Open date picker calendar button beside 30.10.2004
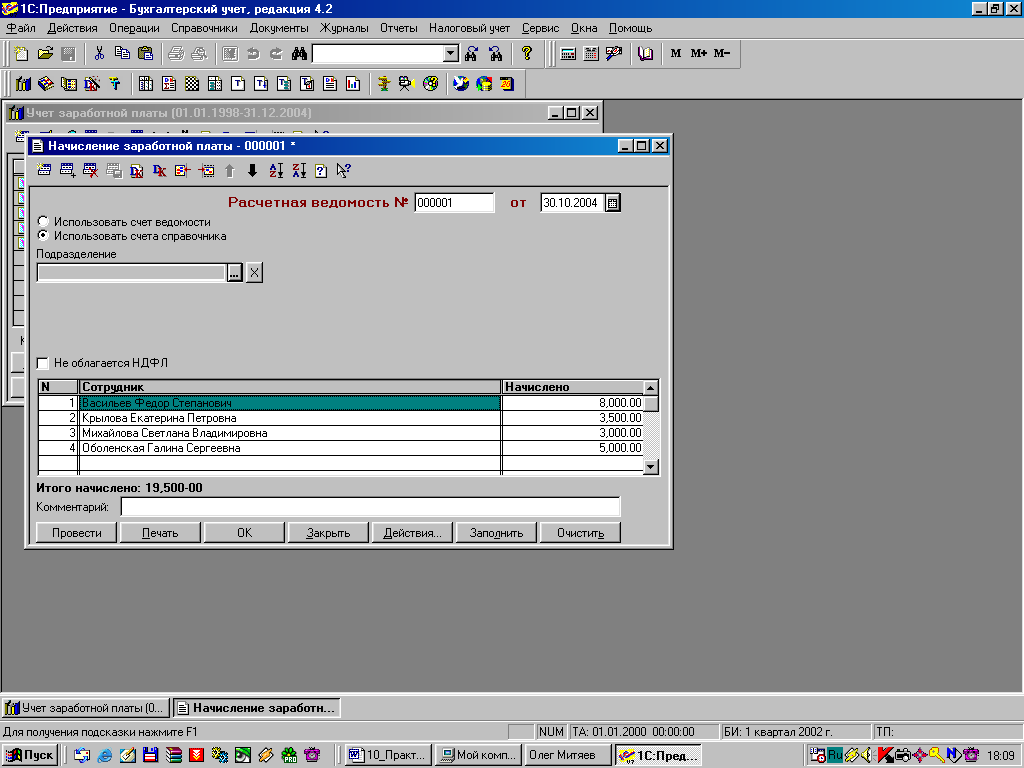Screen dimensions: 1024x768 coord(613,202)
